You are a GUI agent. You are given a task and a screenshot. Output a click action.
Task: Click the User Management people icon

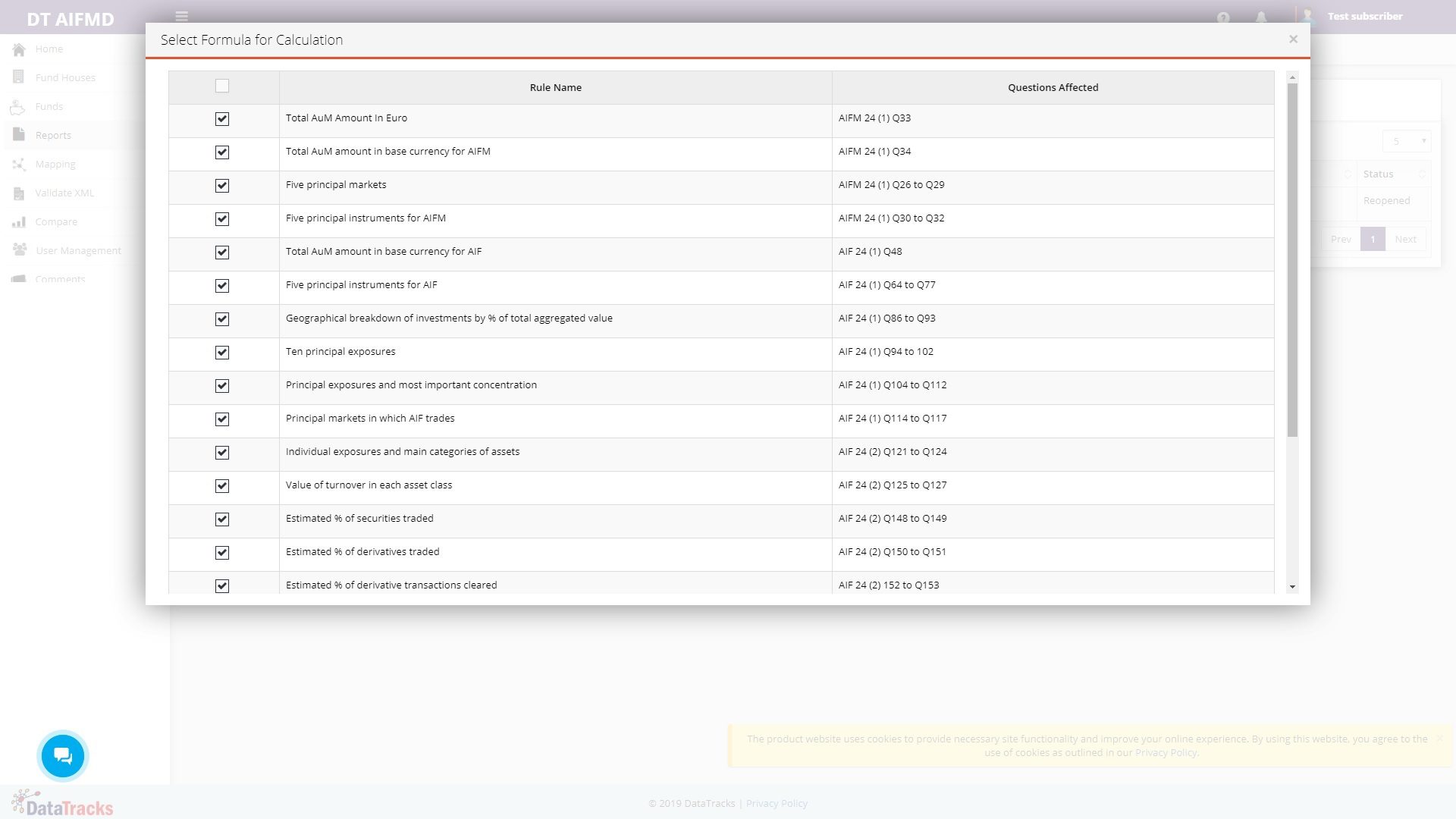pos(19,249)
